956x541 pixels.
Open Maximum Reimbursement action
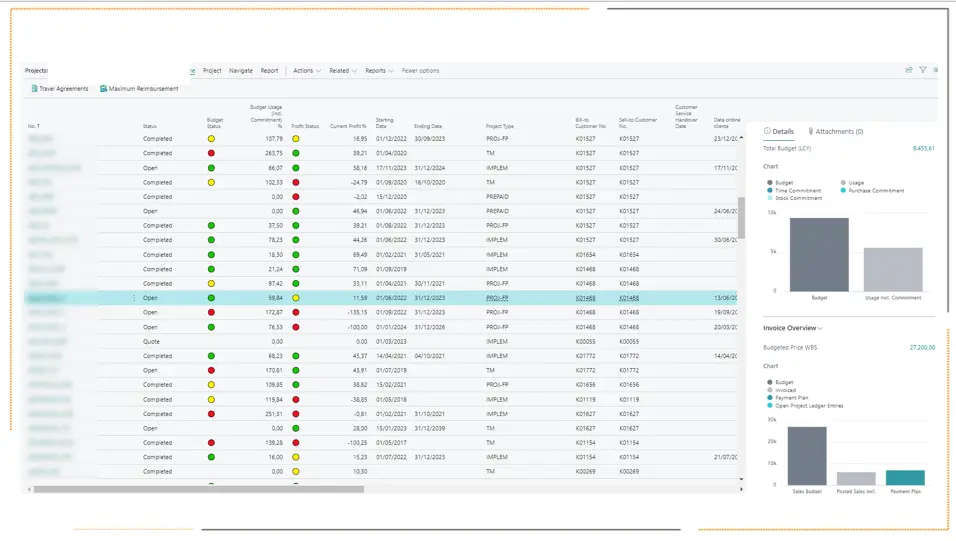tap(139, 88)
